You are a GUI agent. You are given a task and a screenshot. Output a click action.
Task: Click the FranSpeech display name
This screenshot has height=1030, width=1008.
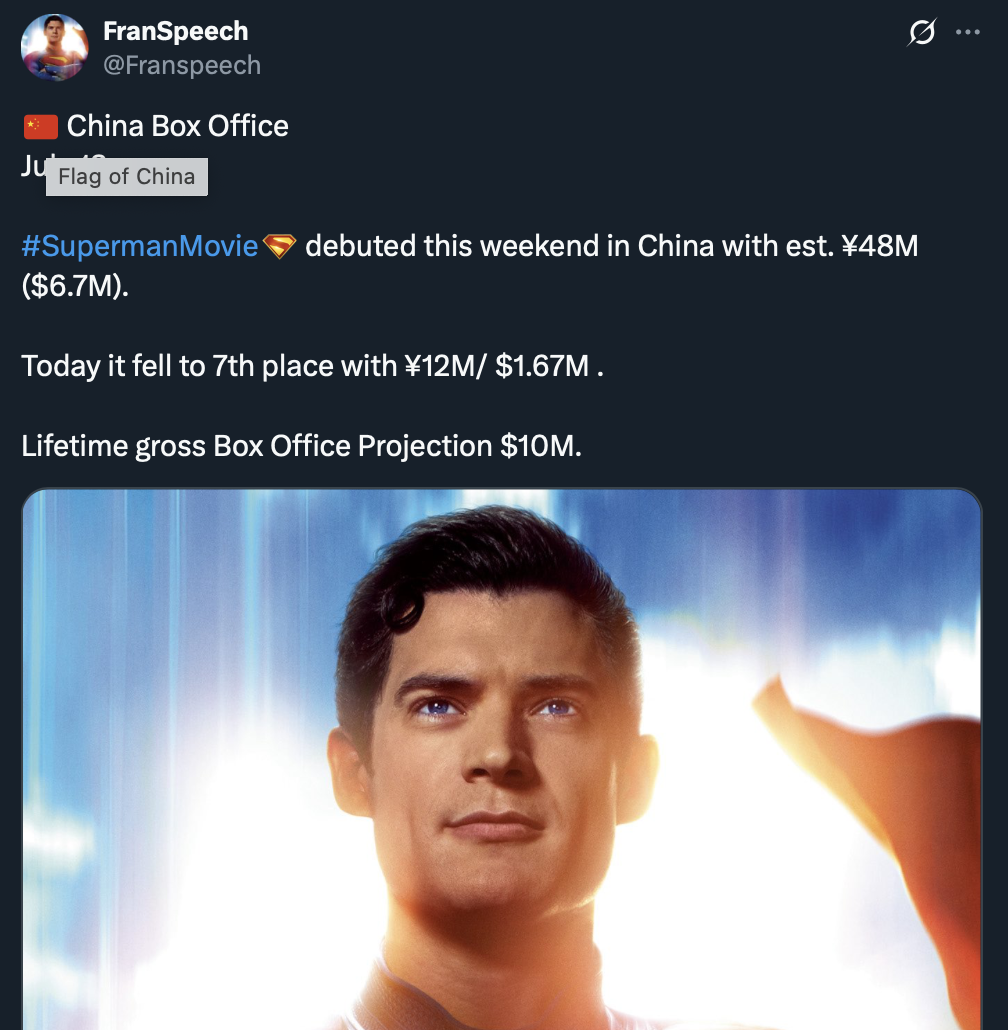175,31
